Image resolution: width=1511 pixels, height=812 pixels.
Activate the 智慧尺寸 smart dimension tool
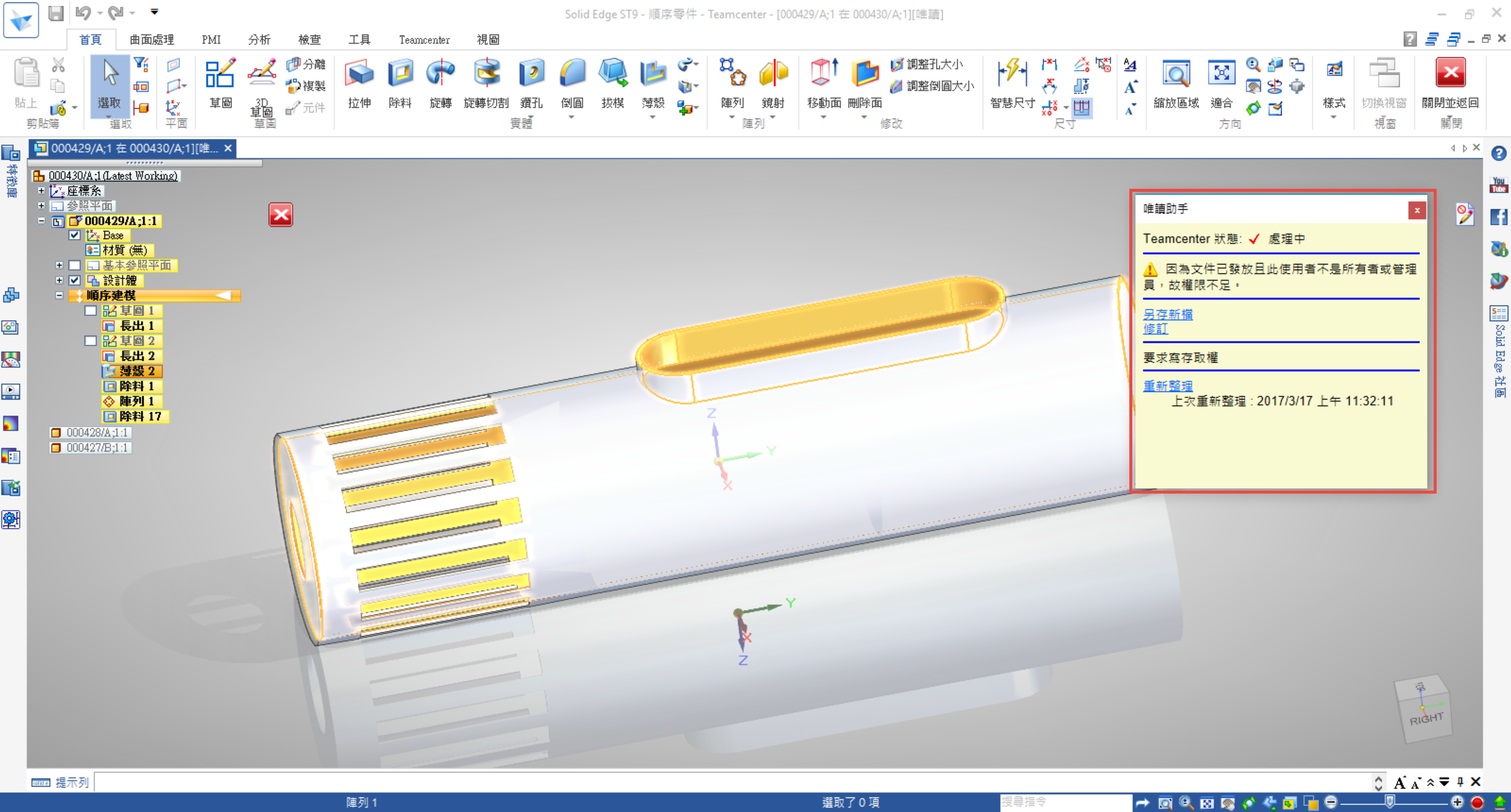[x=1012, y=83]
